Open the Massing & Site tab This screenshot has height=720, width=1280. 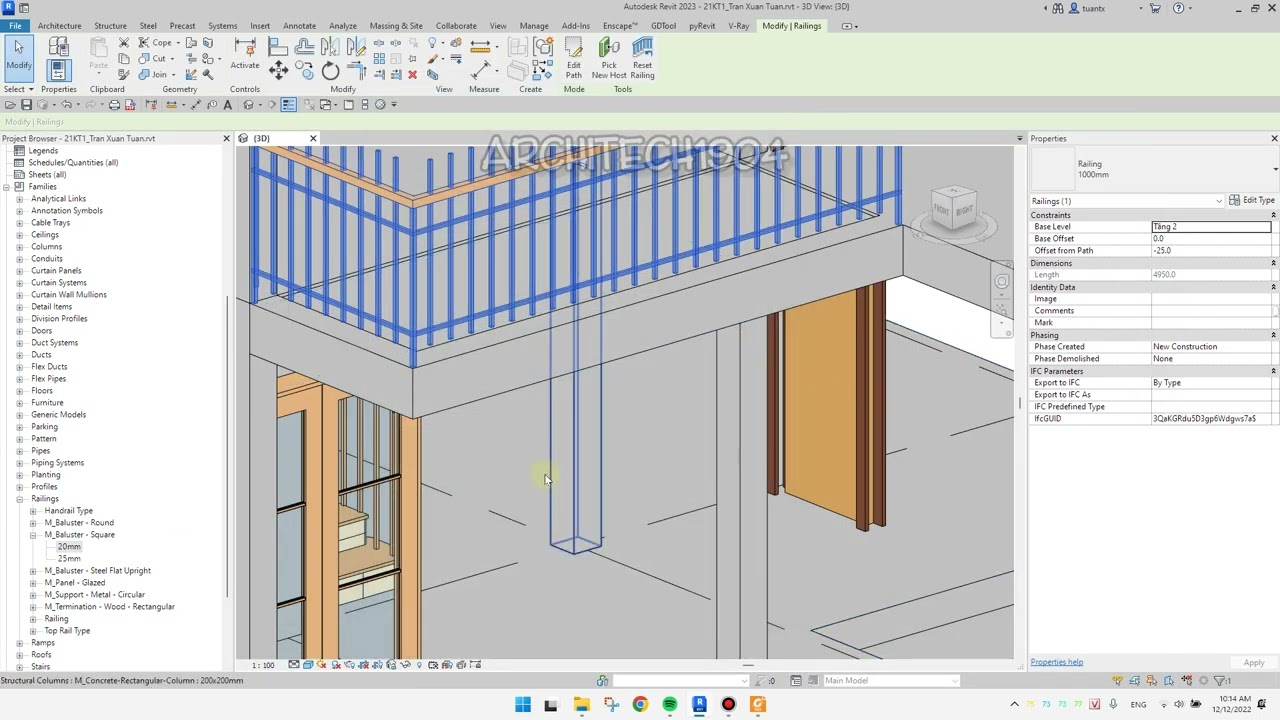[396, 26]
